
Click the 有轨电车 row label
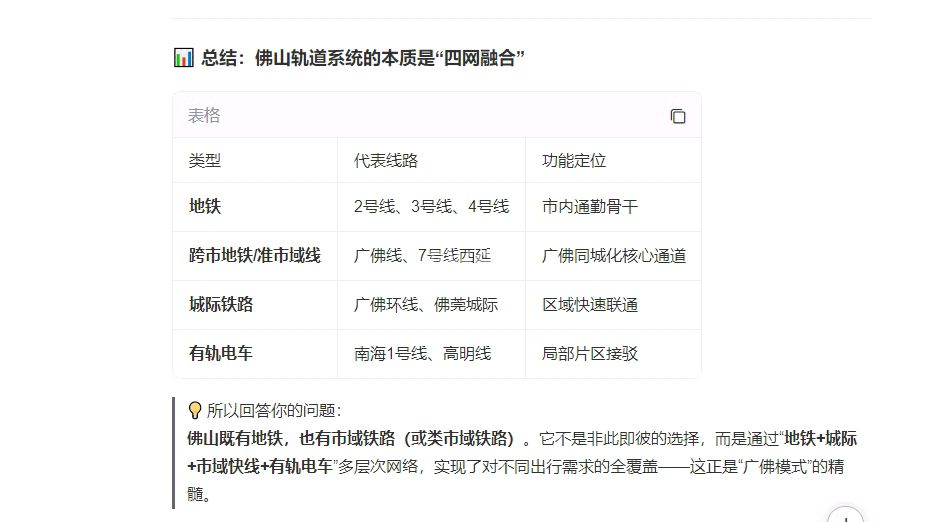click(x=221, y=354)
